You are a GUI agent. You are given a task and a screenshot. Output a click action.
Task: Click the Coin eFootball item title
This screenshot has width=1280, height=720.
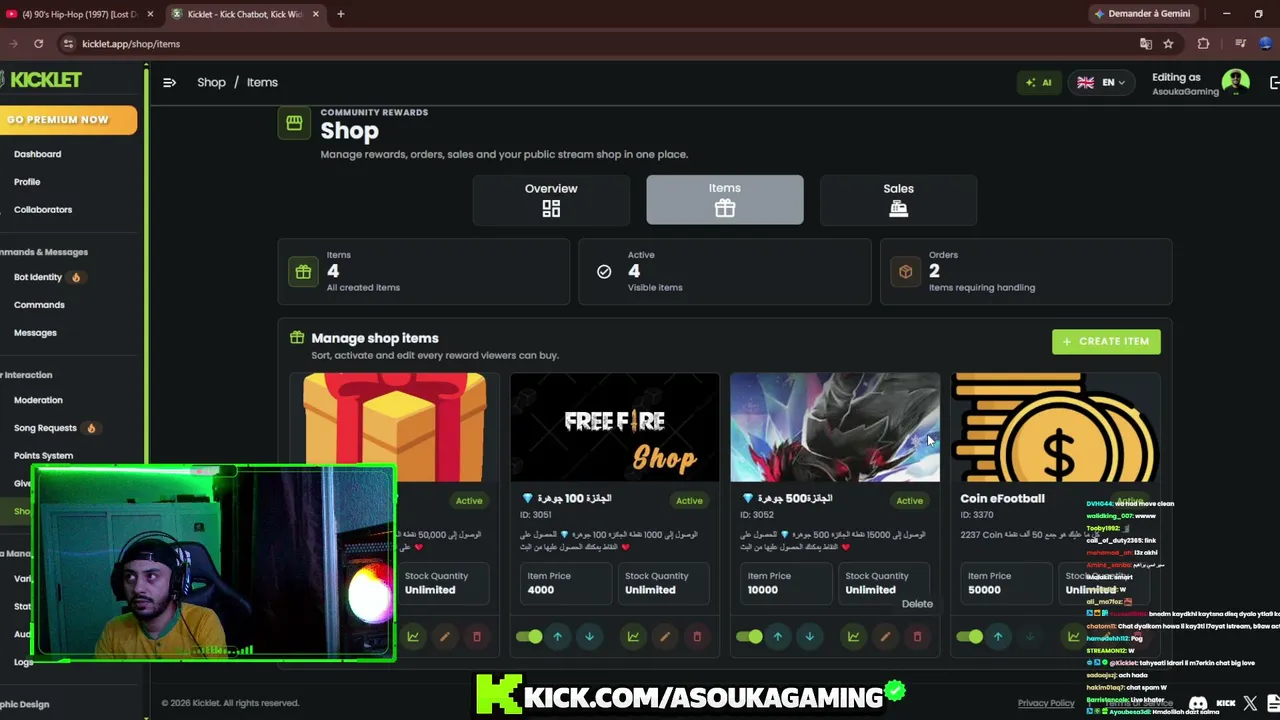point(1002,498)
